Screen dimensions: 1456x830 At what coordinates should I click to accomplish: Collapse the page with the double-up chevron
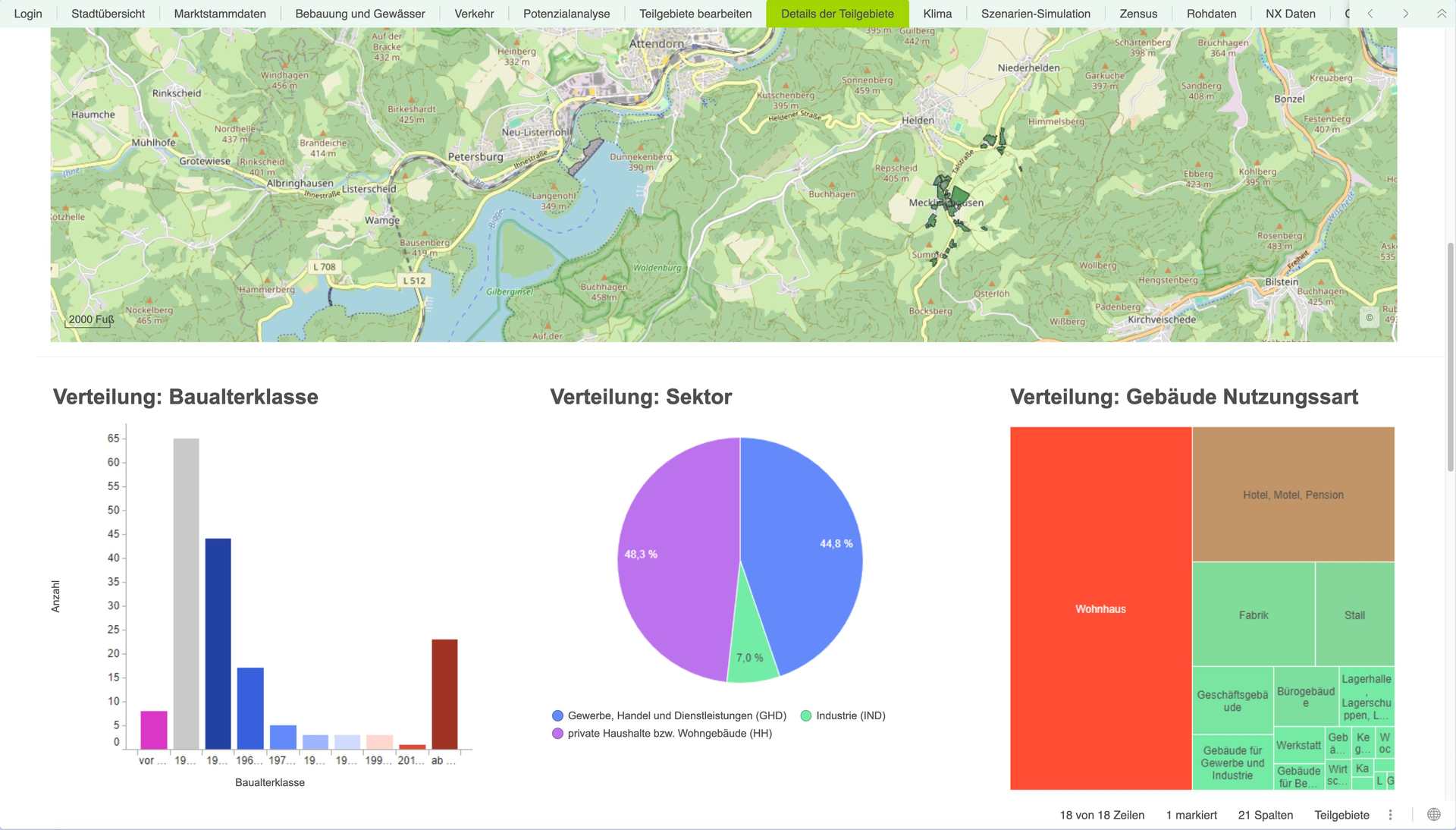point(1441,14)
